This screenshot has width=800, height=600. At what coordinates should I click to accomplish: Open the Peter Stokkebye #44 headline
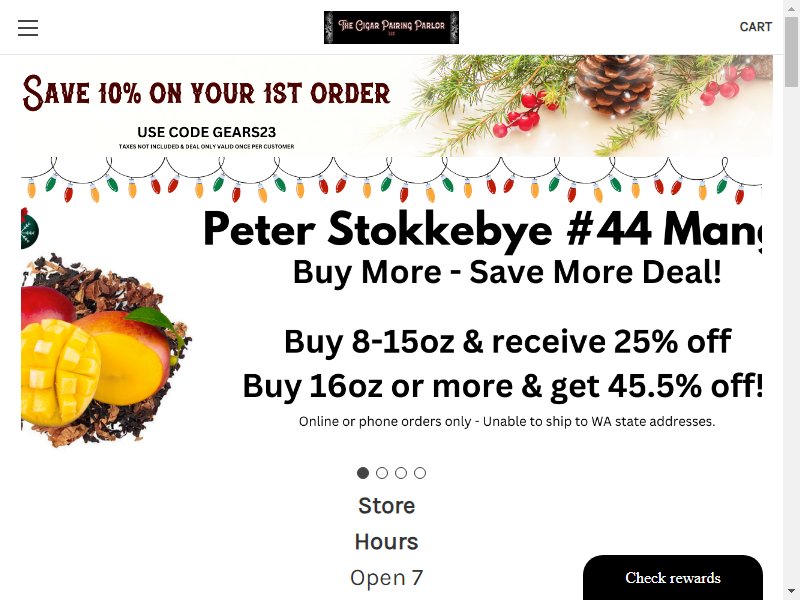click(x=482, y=230)
